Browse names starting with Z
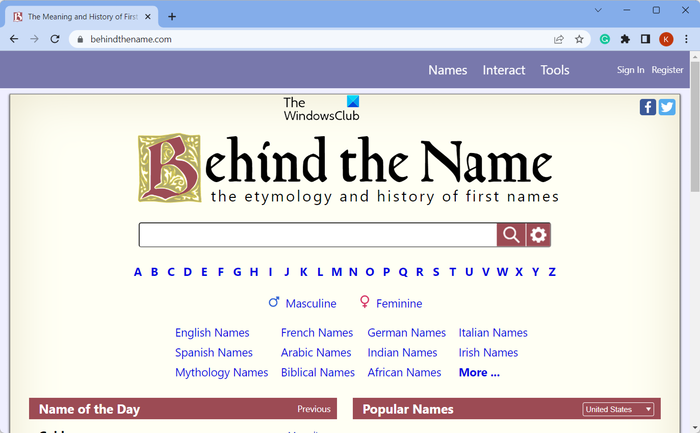This screenshot has width=700, height=433. [552, 272]
